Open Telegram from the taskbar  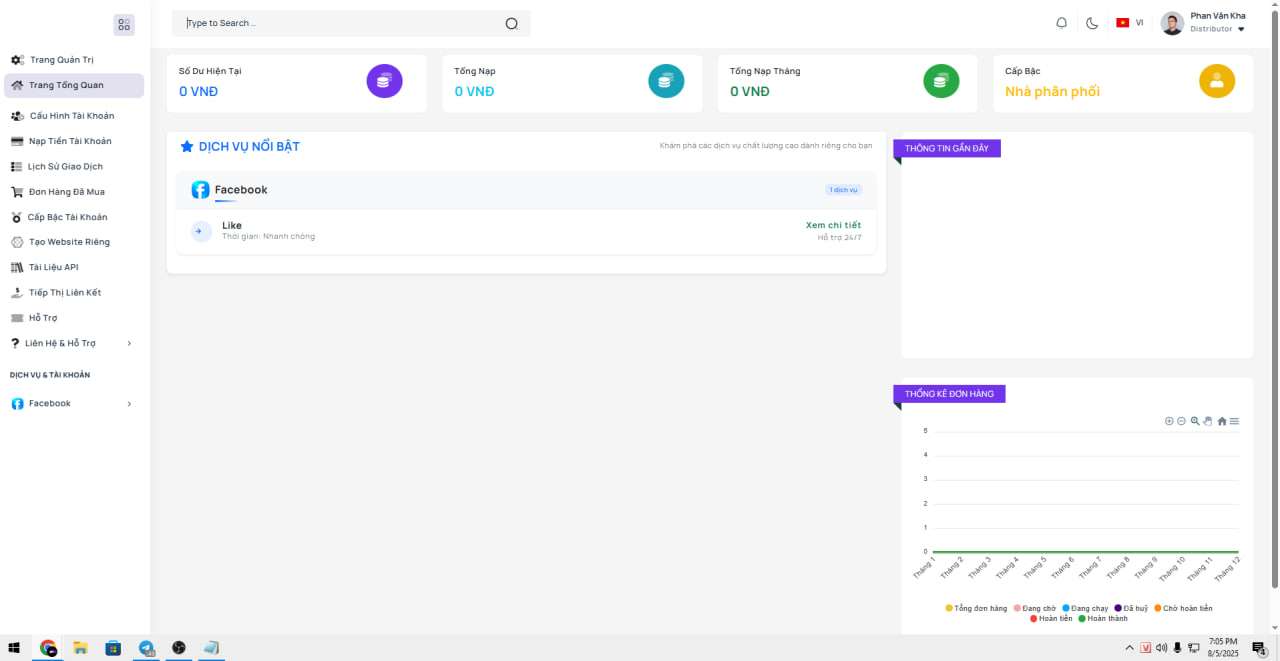(x=147, y=648)
